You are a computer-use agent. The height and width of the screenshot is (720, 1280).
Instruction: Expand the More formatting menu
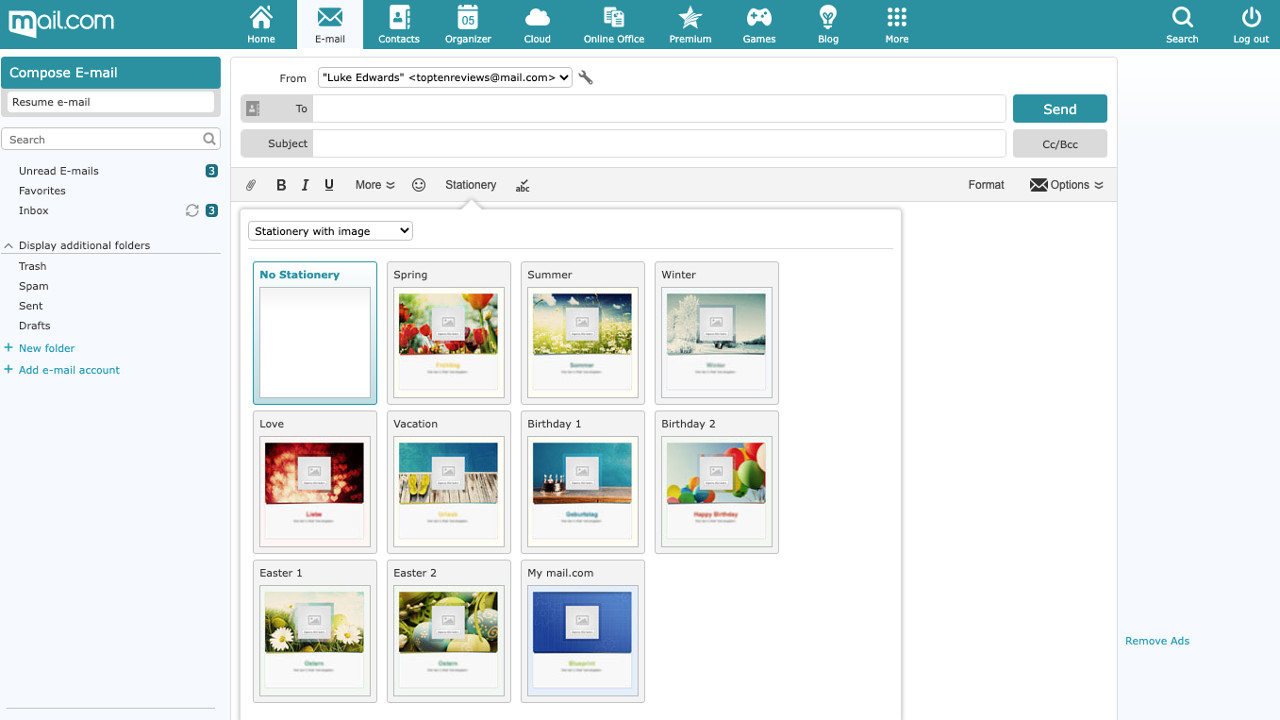coord(375,185)
